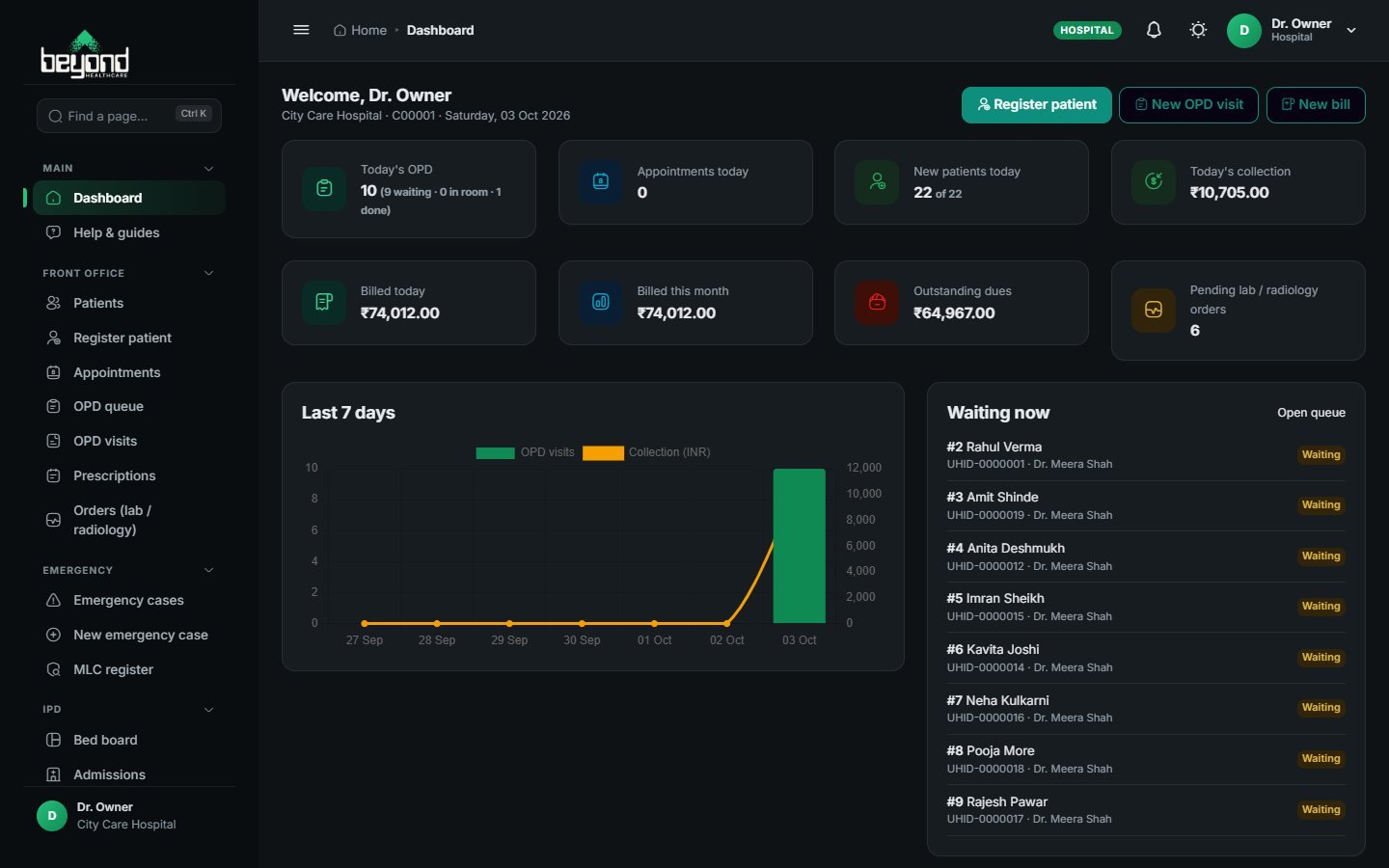Click the Waiting badge for Rajesh Pawar
1389x868 pixels.
tap(1321, 810)
